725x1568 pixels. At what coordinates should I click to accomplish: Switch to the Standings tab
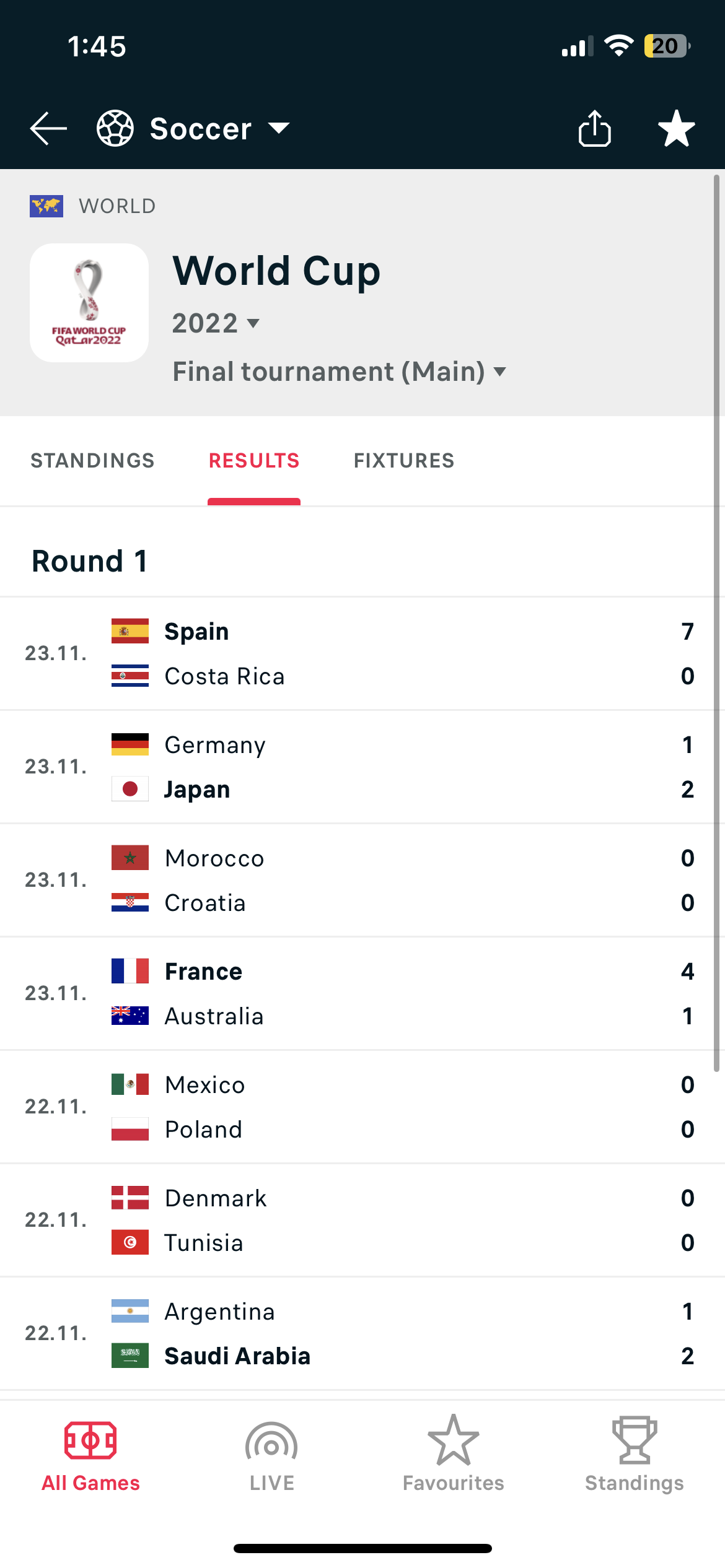click(x=92, y=461)
